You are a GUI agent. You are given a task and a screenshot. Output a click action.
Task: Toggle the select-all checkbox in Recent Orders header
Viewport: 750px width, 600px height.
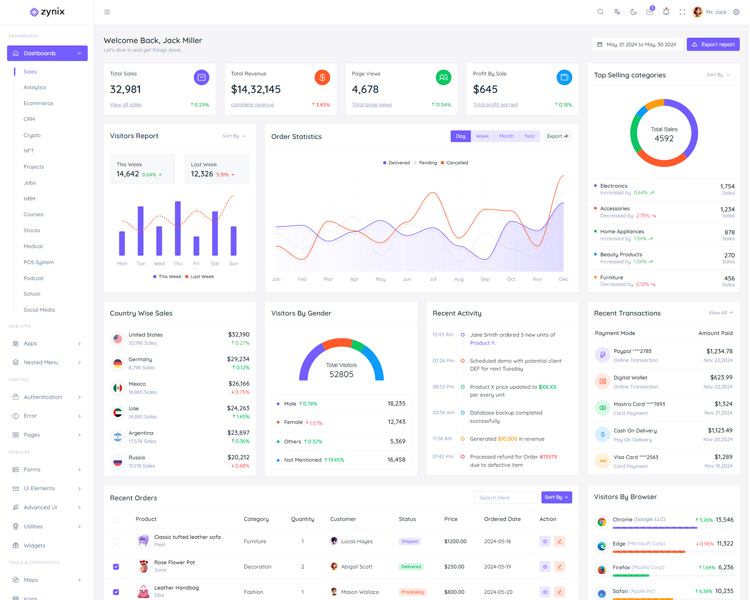point(116,519)
